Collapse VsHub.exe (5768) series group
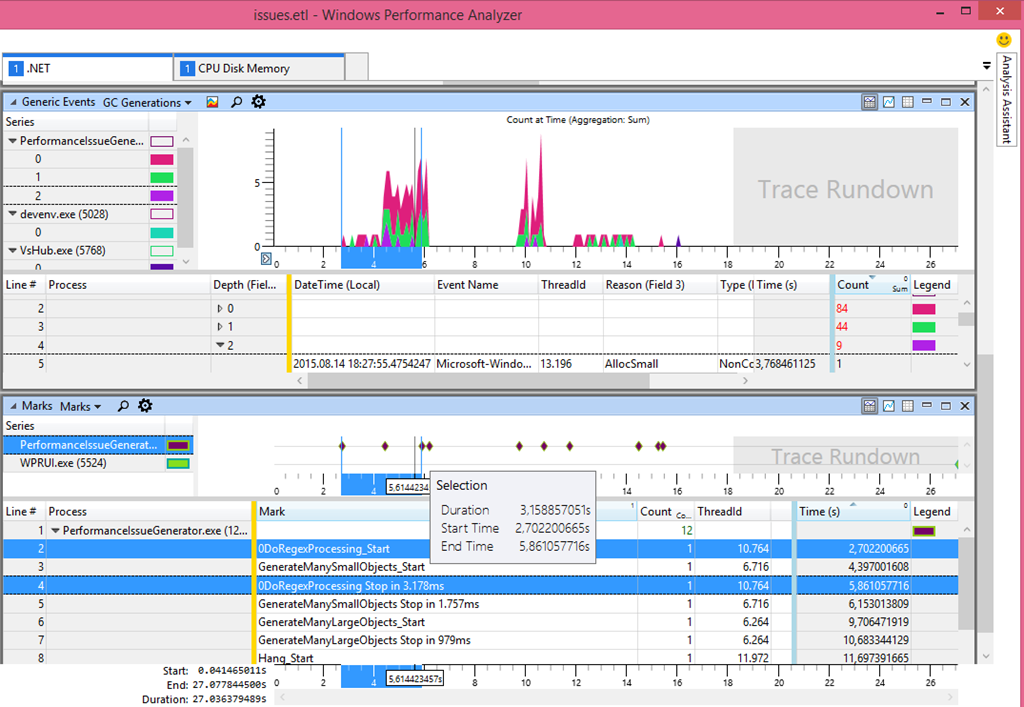 [12, 251]
